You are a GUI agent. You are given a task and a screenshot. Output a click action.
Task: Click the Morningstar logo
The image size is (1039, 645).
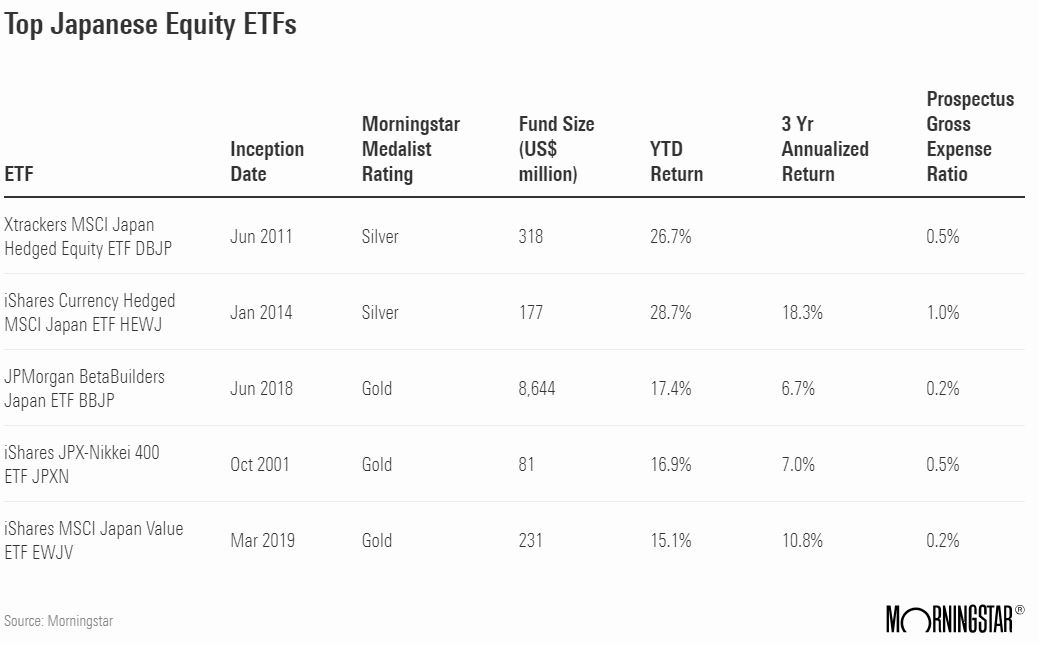point(954,619)
